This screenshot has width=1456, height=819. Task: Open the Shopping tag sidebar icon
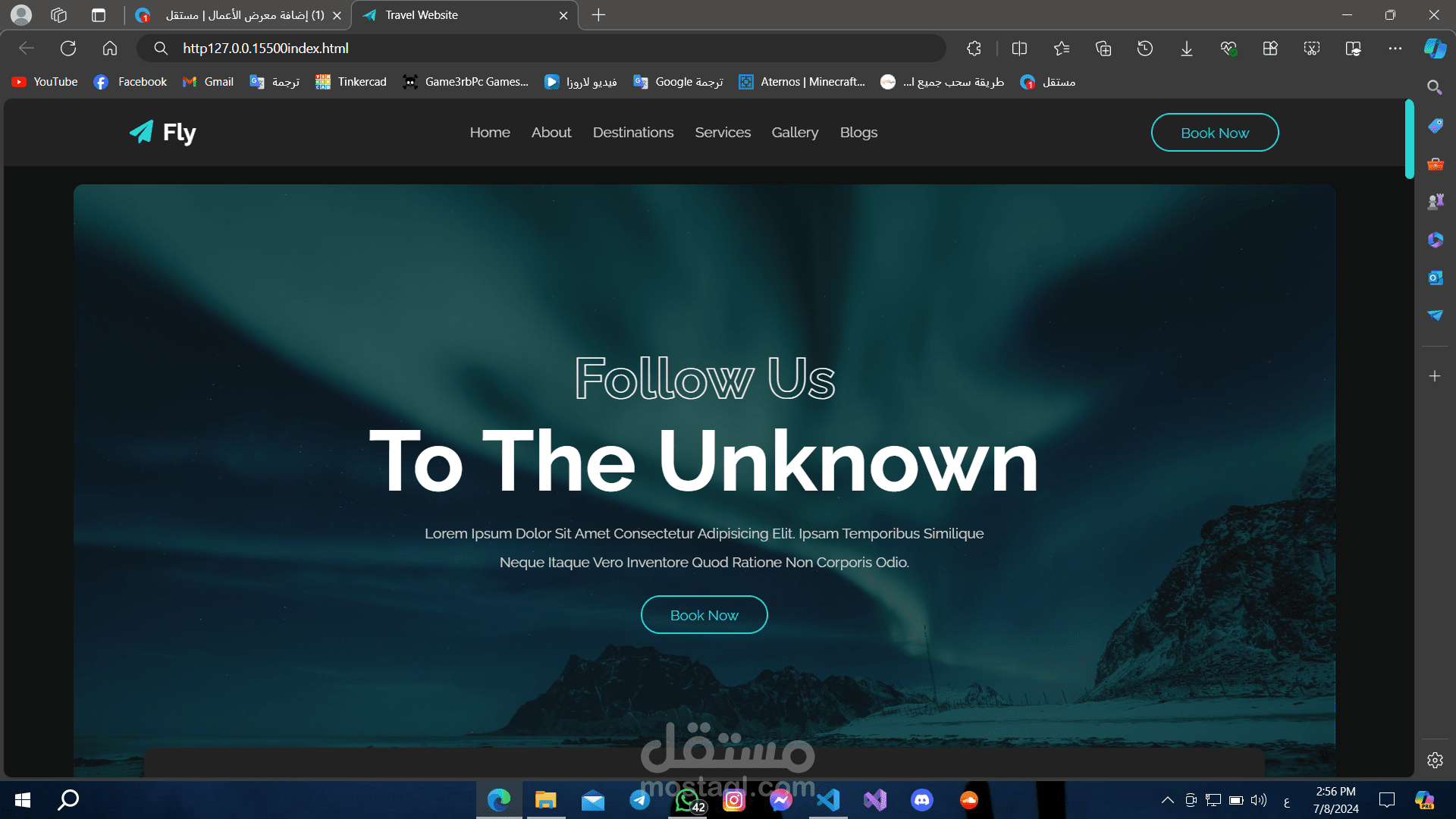point(1435,126)
